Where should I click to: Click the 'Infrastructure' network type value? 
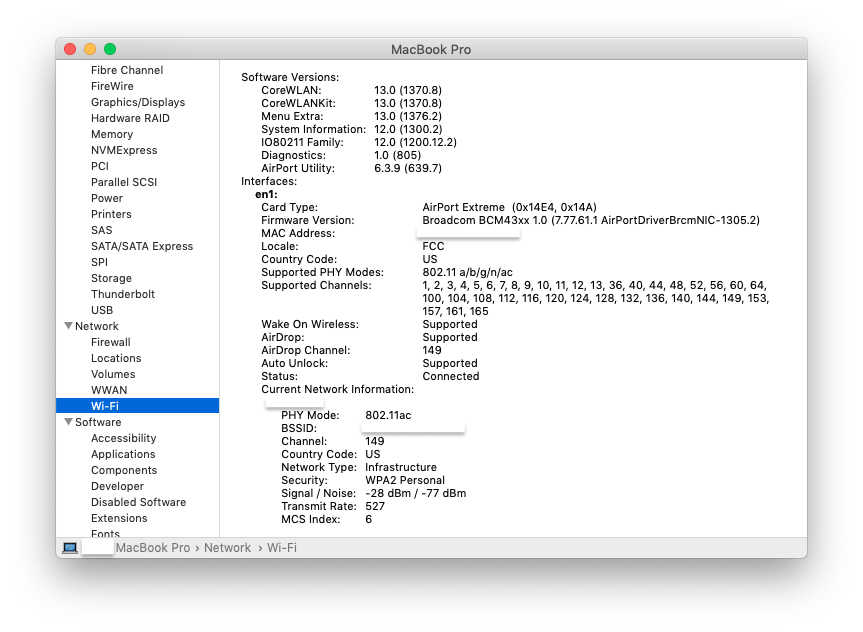[401, 467]
